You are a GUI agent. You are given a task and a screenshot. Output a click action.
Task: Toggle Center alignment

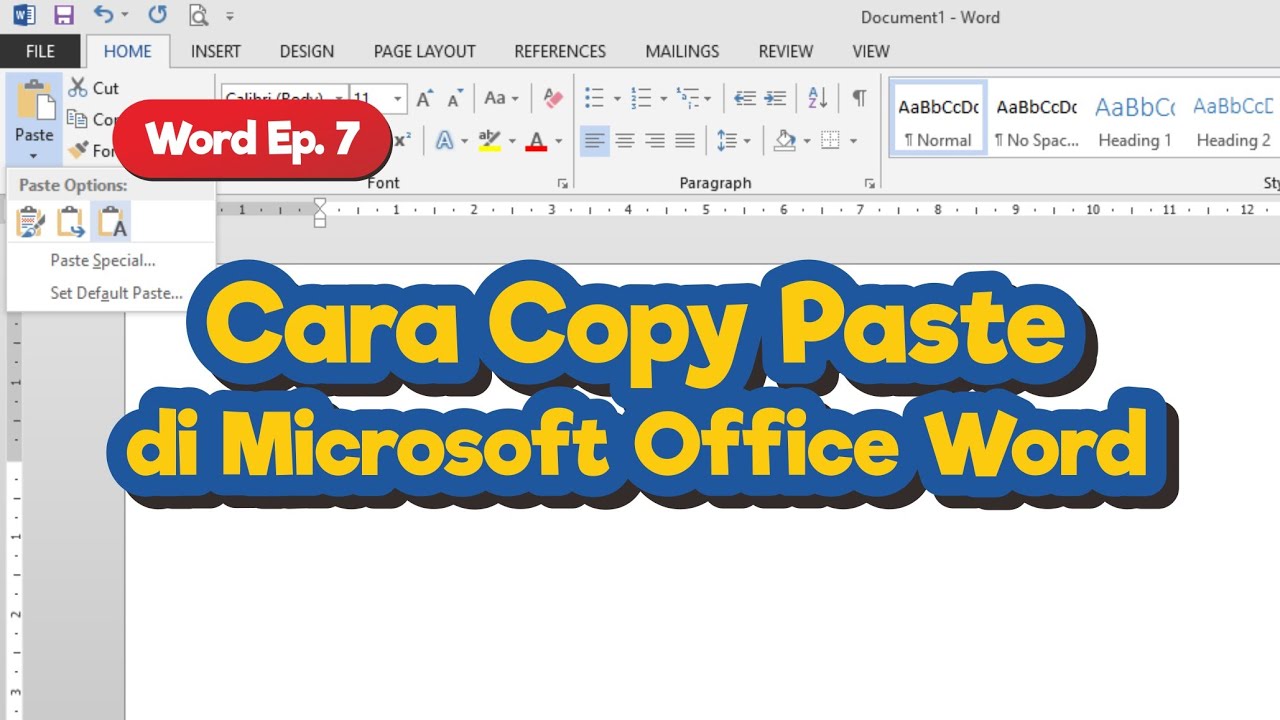click(x=625, y=140)
